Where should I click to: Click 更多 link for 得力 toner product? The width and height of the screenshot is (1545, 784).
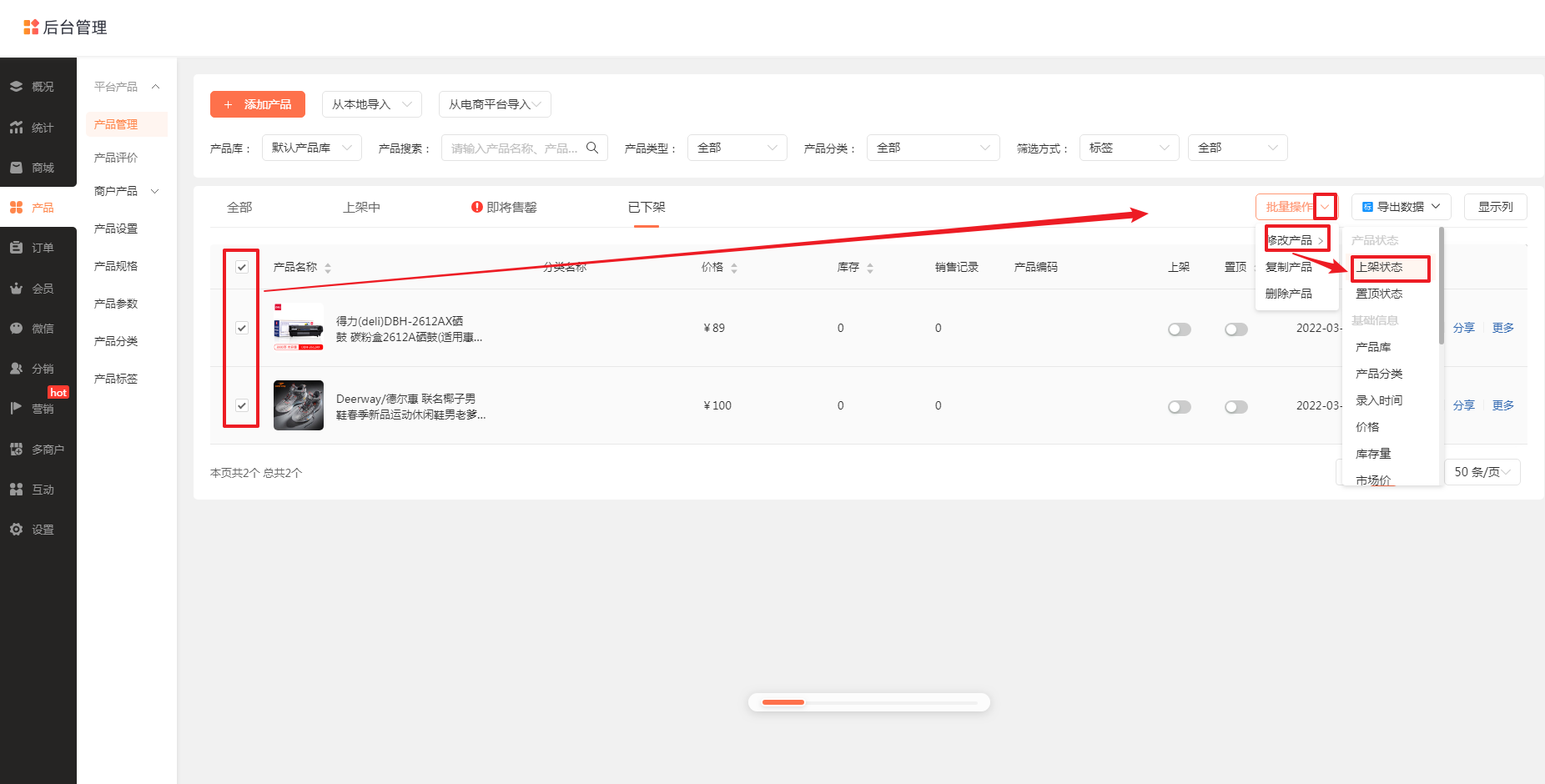pyautogui.click(x=1502, y=328)
